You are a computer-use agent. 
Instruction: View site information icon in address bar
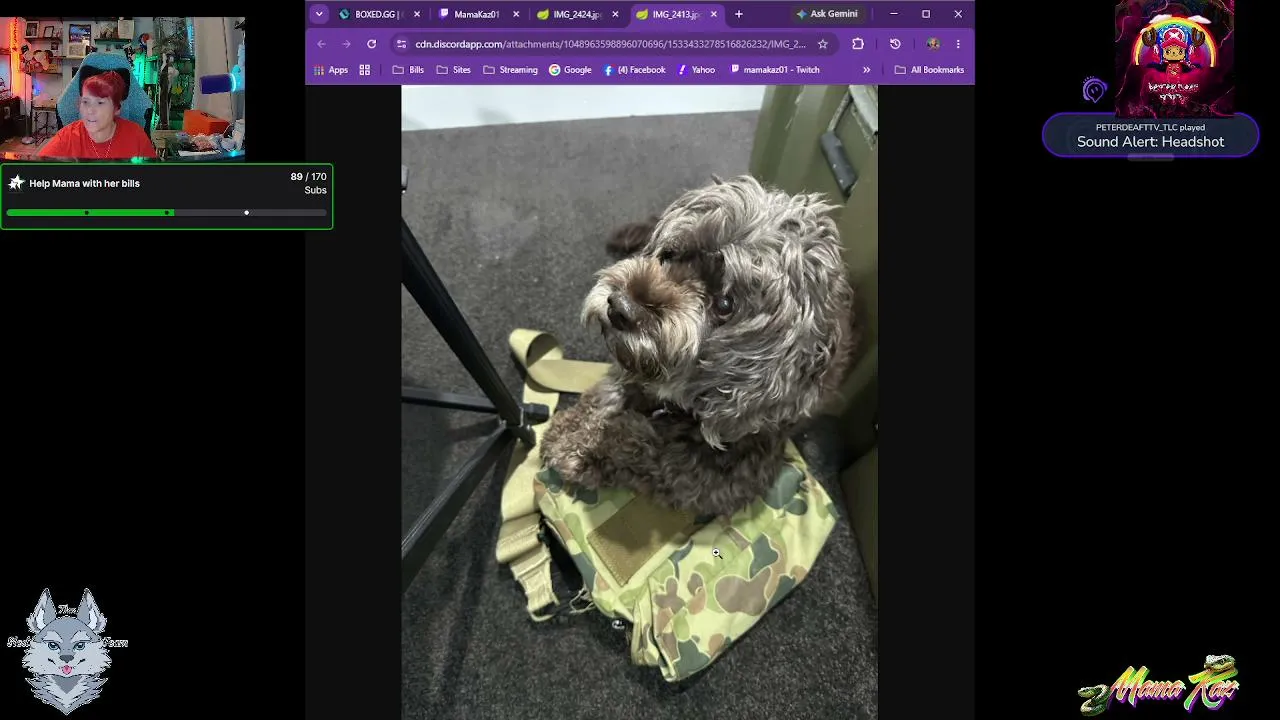point(401,44)
